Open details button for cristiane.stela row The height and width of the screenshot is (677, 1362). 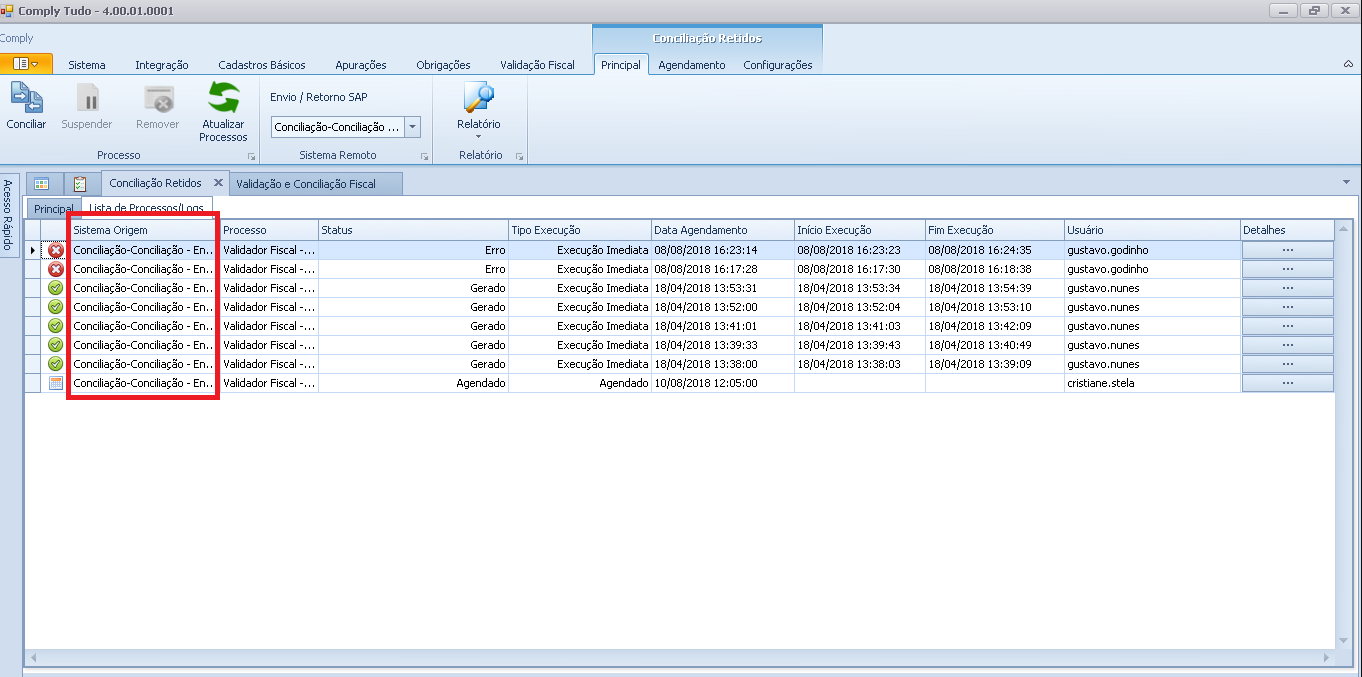coord(1287,383)
